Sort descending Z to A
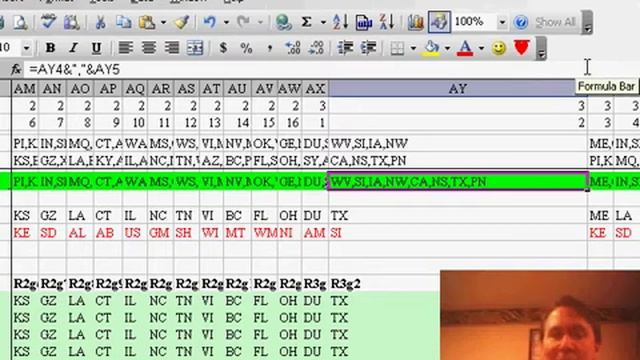 [387, 22]
